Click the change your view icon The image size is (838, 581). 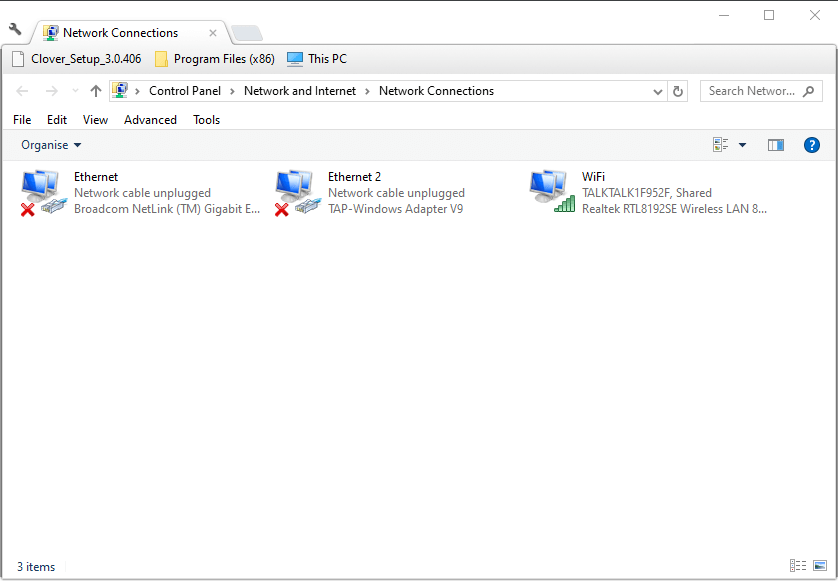(x=720, y=145)
